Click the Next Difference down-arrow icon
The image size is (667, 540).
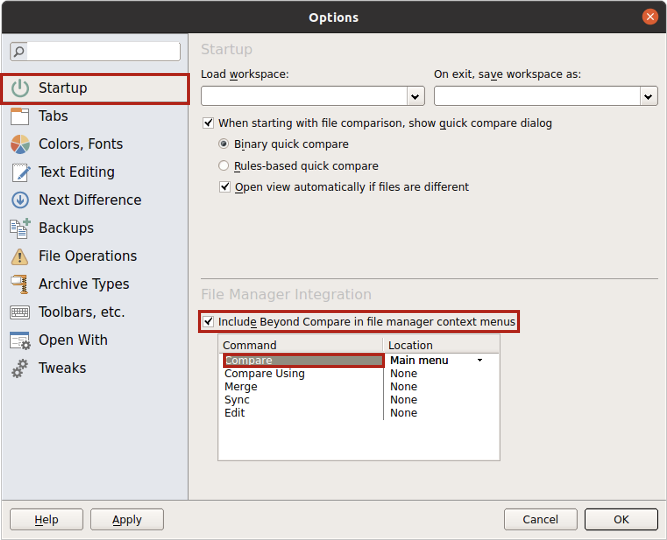pyautogui.click(x=20, y=200)
